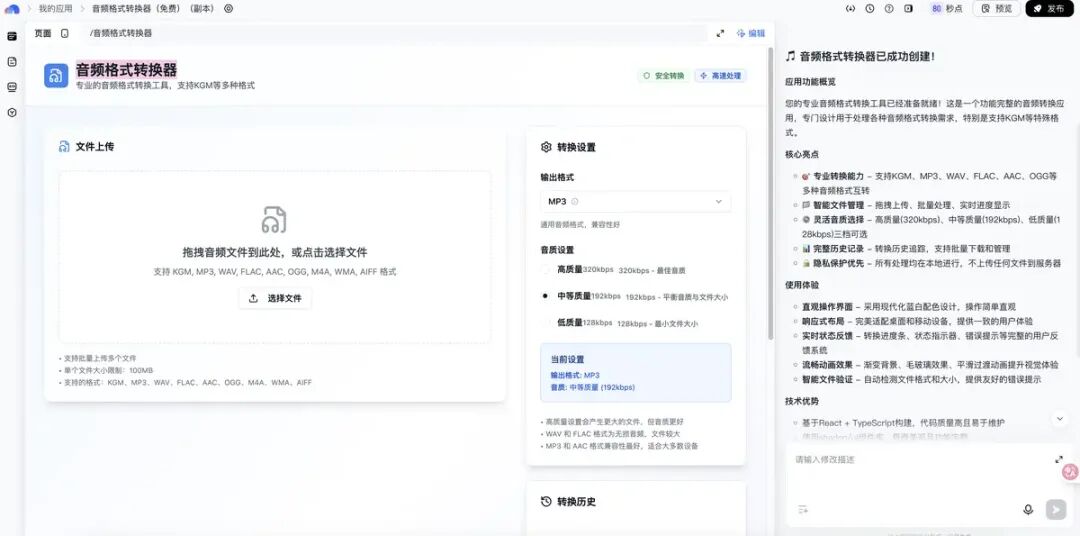Viewport: 1080px width, 536px height.
Task: Click the cloud logo in top-left corner
Action: [12, 9]
